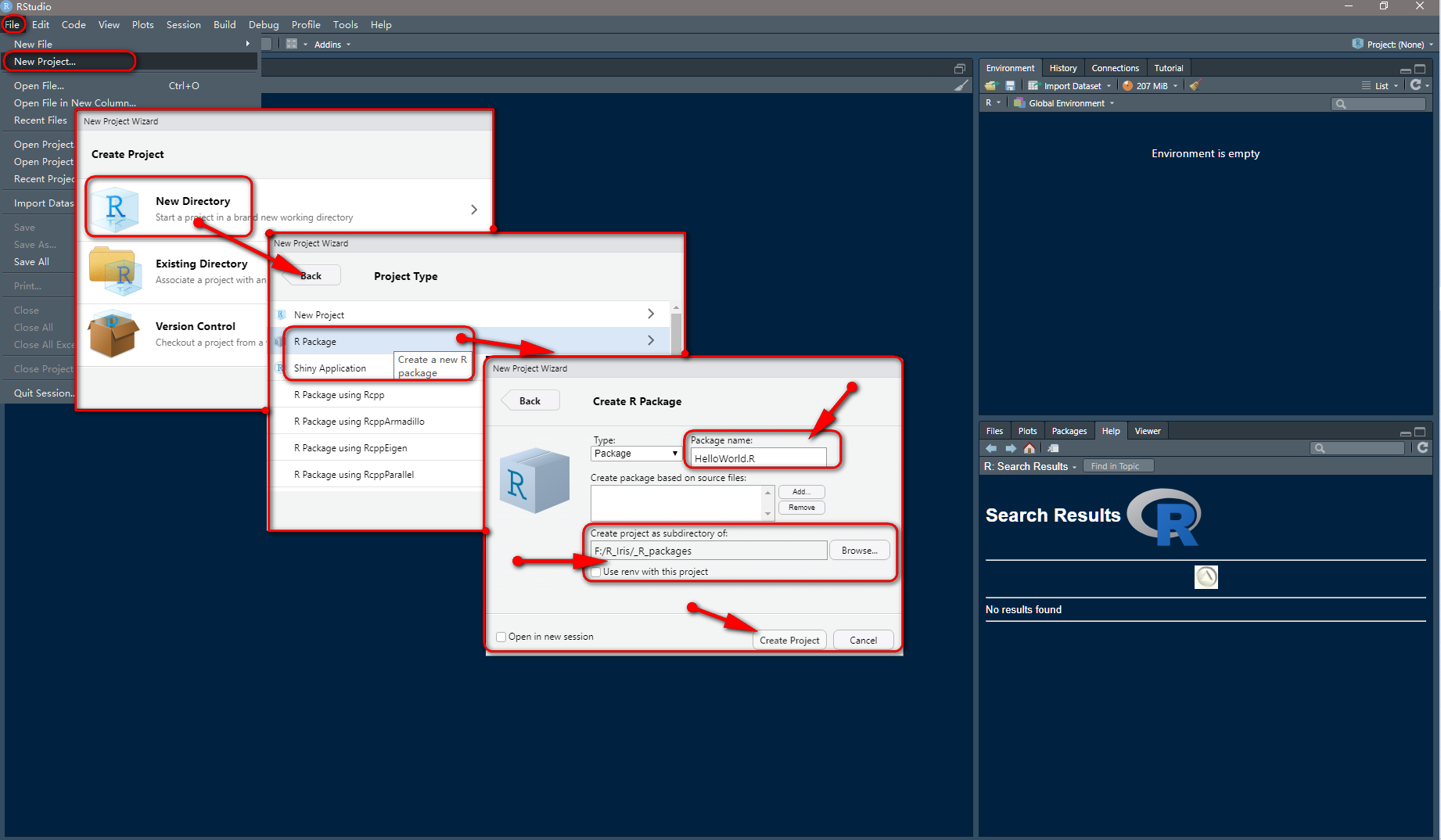The height and width of the screenshot is (840, 1441).
Task: Choose Open File... menu entry
Action: coord(130,85)
